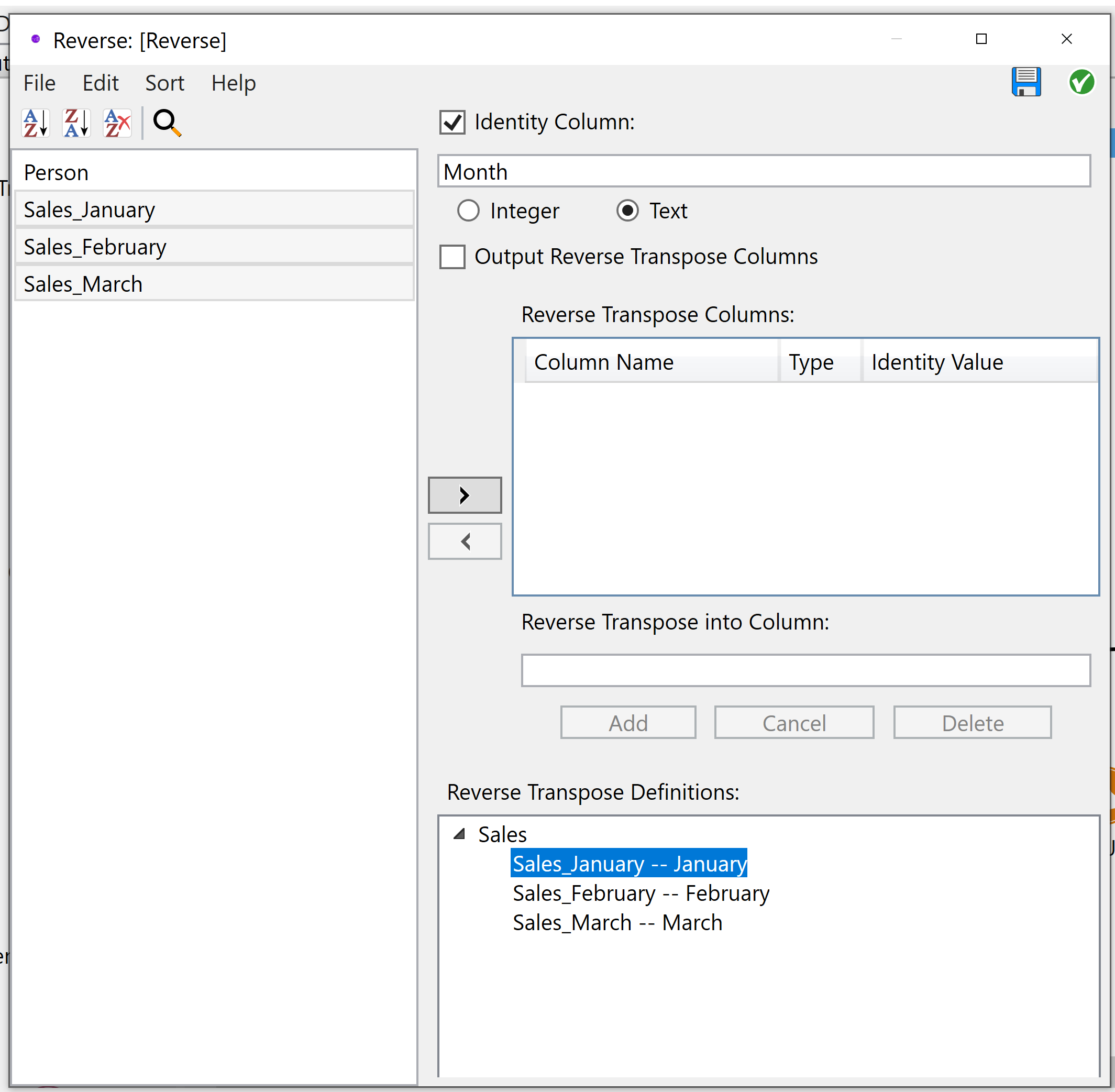Select the Sales definition group

pos(502,834)
